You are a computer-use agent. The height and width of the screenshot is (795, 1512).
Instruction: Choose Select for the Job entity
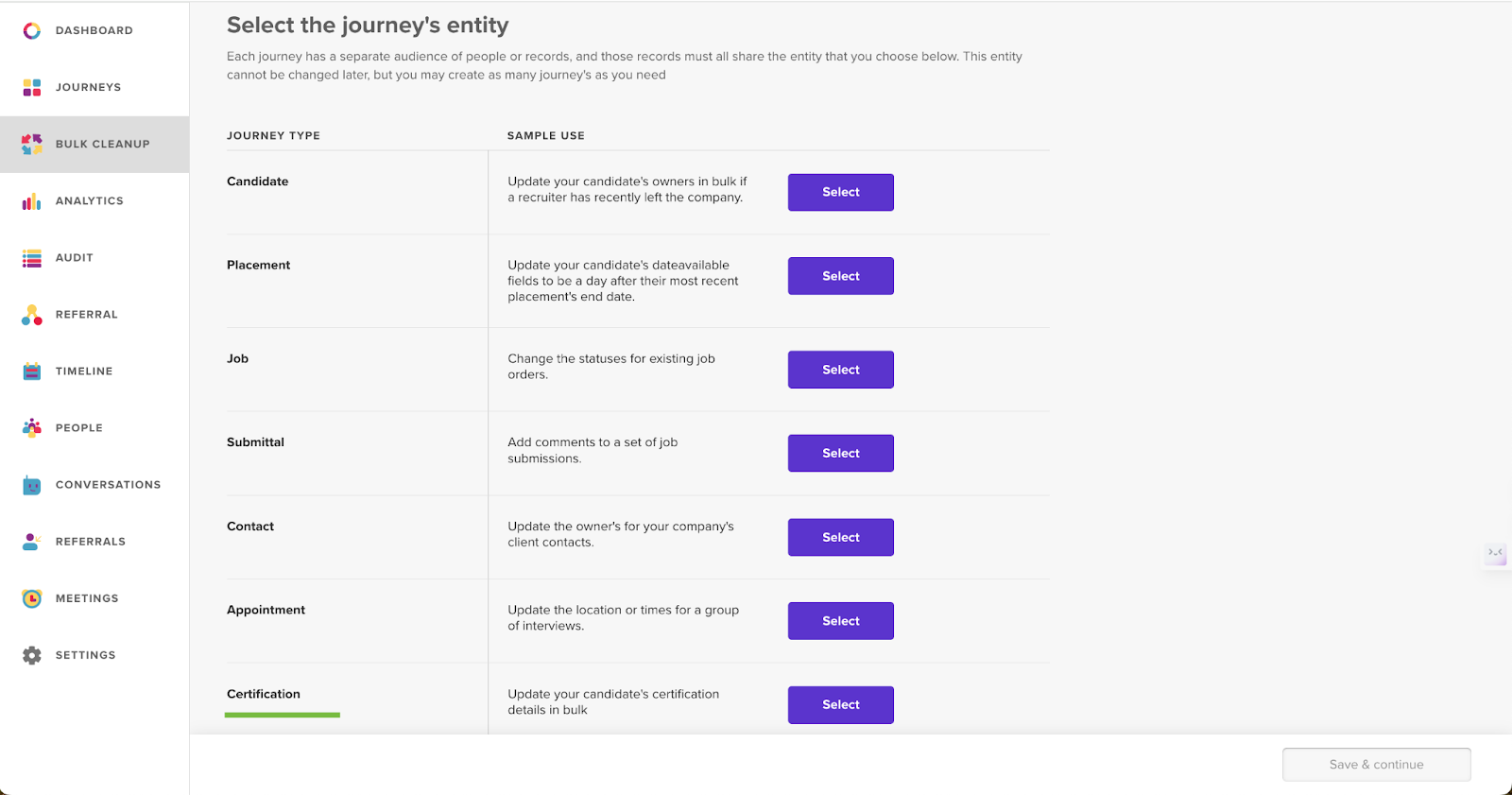(x=841, y=370)
